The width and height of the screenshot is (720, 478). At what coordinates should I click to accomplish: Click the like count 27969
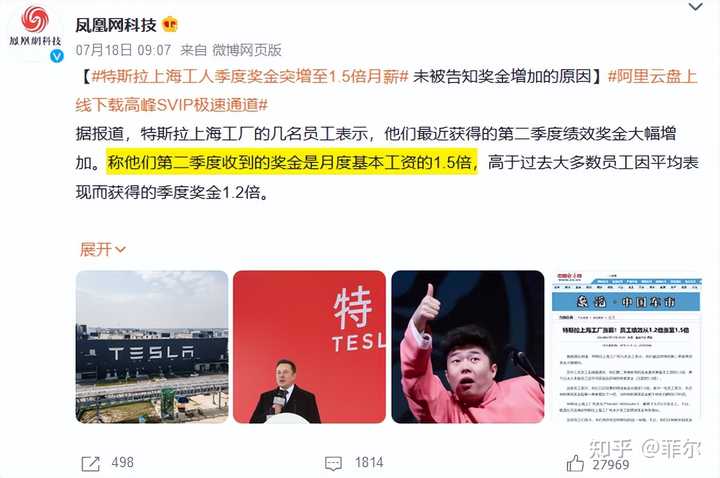(611, 465)
